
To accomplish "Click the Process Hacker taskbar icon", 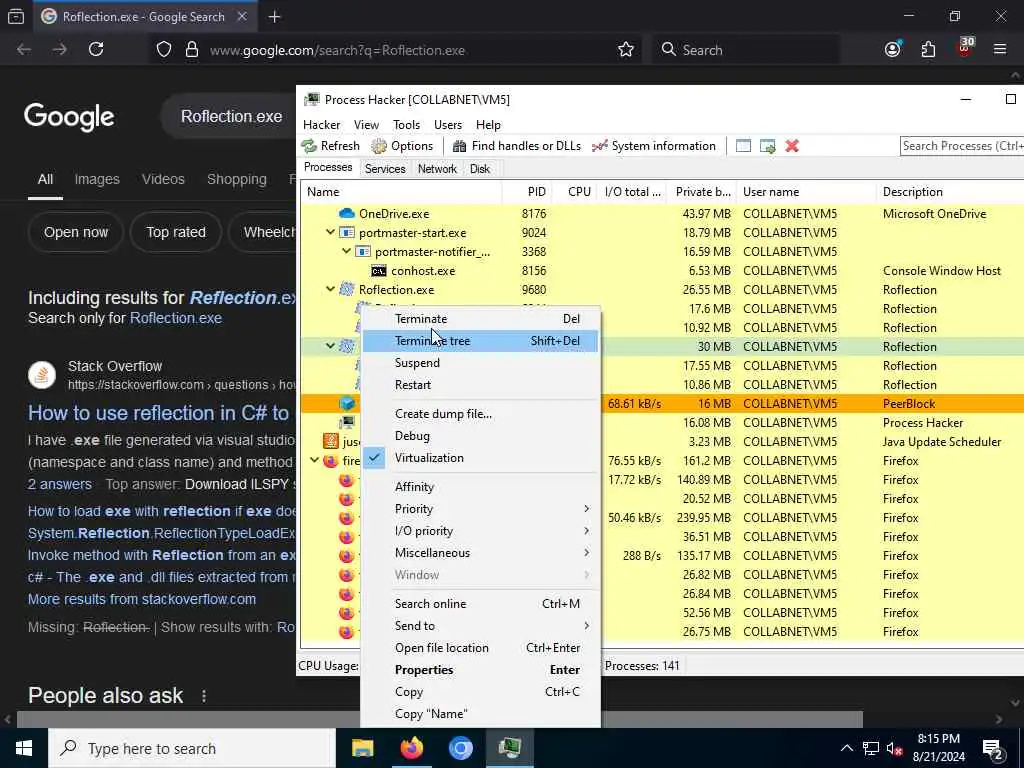I will click(x=509, y=748).
